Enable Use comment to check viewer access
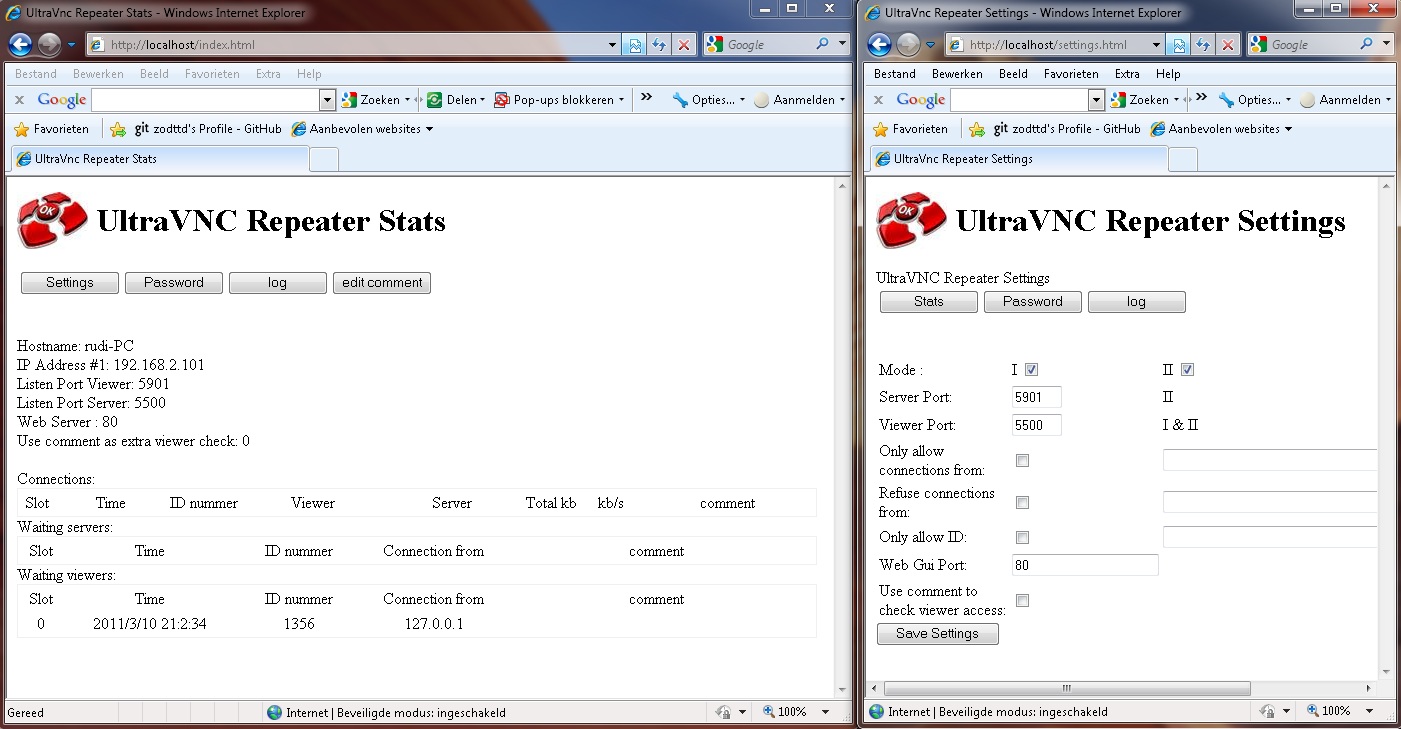The height and width of the screenshot is (729, 1401). tap(1022, 601)
